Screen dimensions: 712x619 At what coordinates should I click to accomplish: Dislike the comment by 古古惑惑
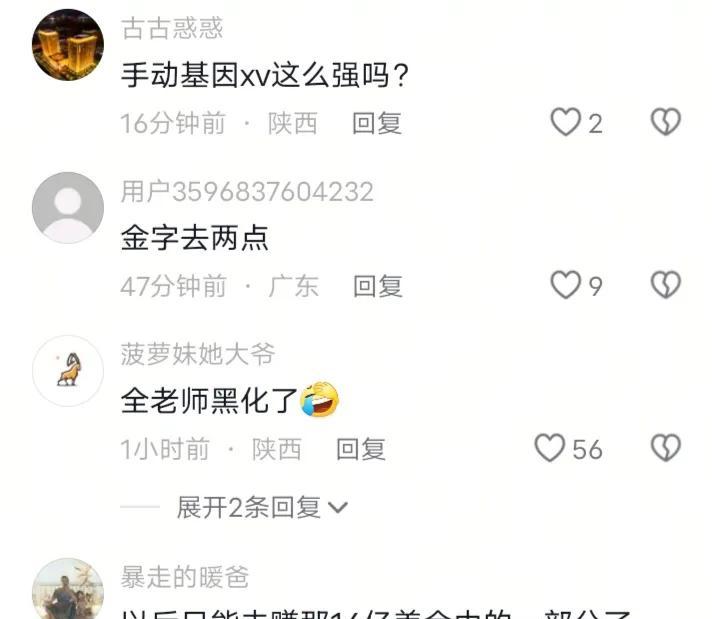pos(666,122)
